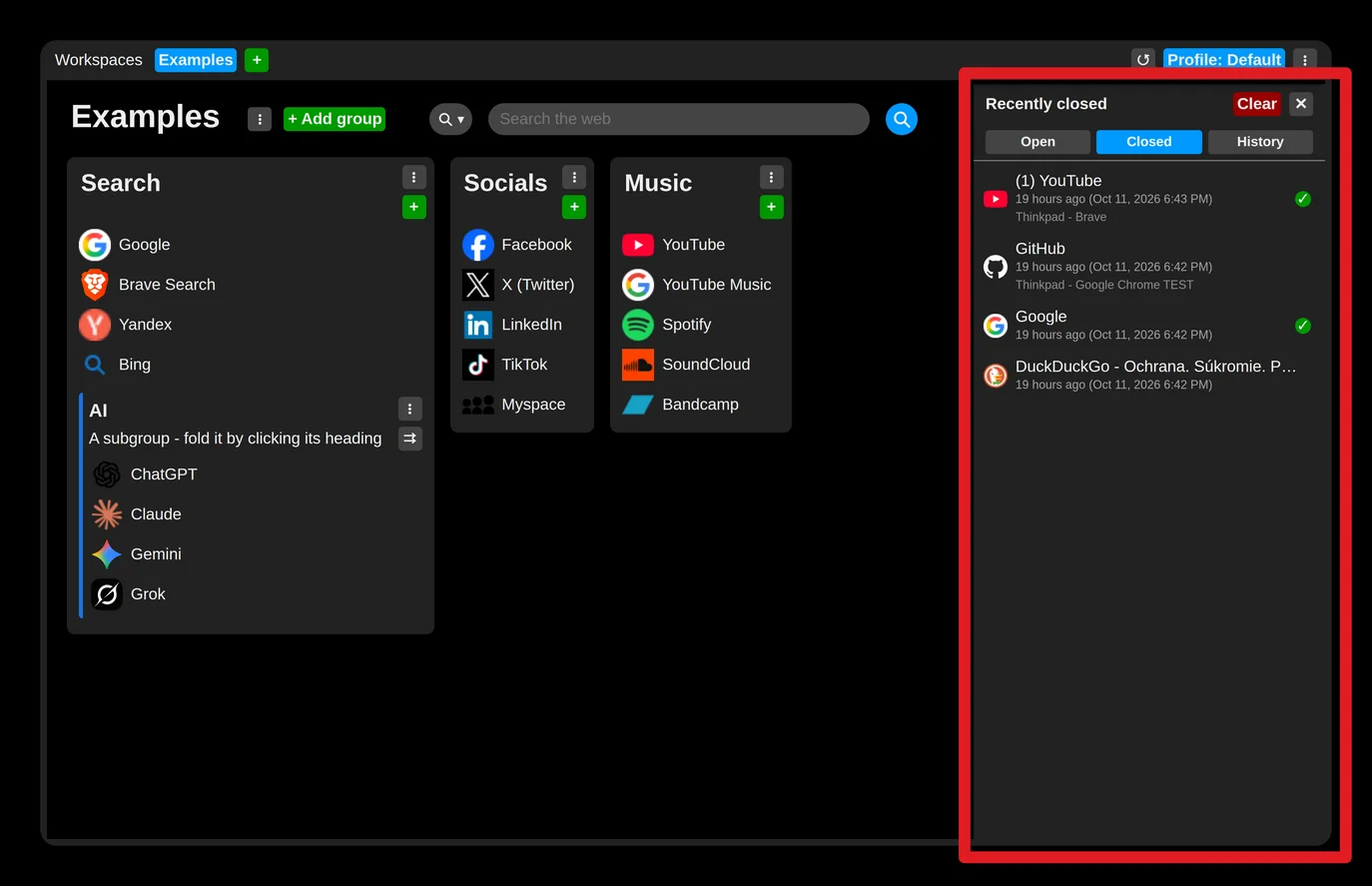Toggle the green checkmark on the Google closed tab
The image size is (1372, 886).
1303,326
